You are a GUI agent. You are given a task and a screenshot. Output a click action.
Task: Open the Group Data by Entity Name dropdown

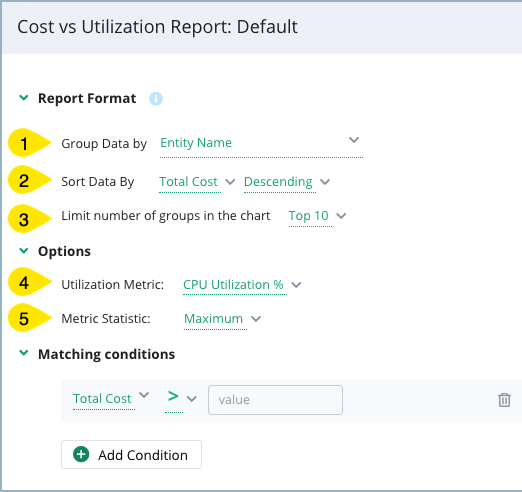tap(261, 144)
